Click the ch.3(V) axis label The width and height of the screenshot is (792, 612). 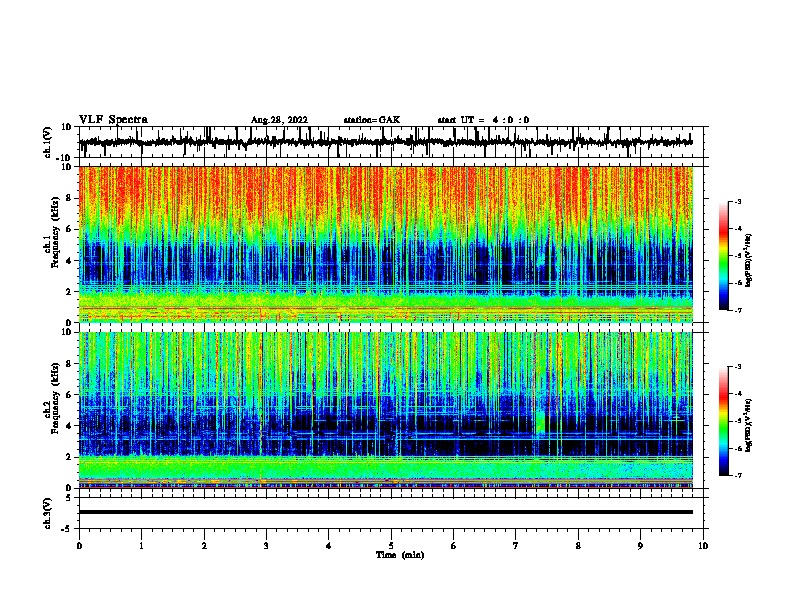48,513
